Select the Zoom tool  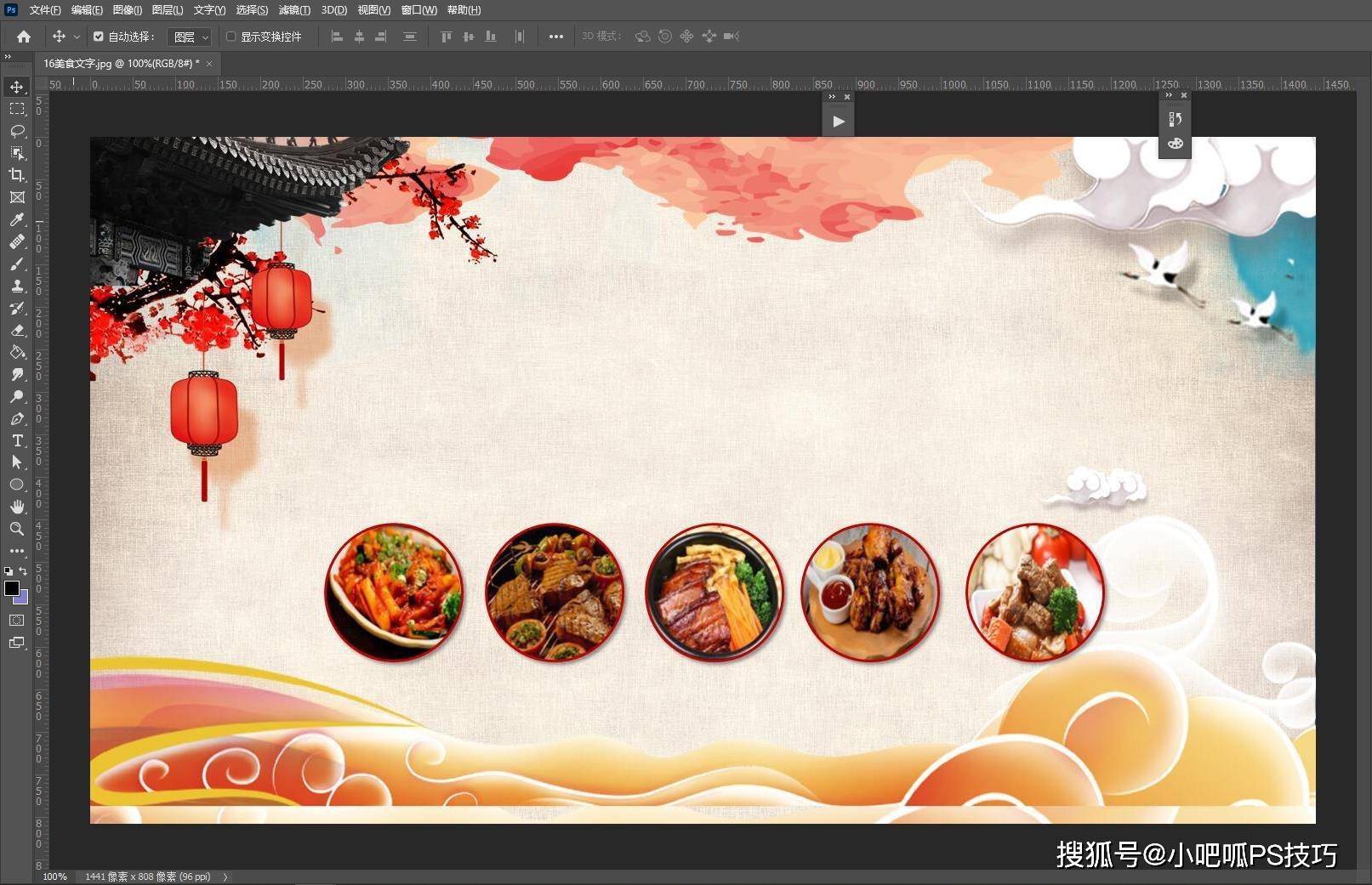(x=16, y=529)
